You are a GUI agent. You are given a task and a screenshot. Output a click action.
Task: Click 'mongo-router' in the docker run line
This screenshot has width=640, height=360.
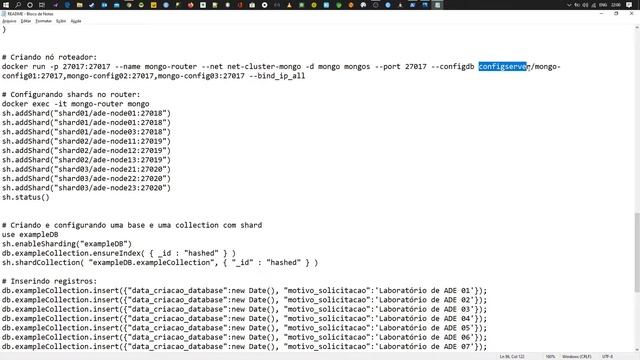click(x=171, y=67)
